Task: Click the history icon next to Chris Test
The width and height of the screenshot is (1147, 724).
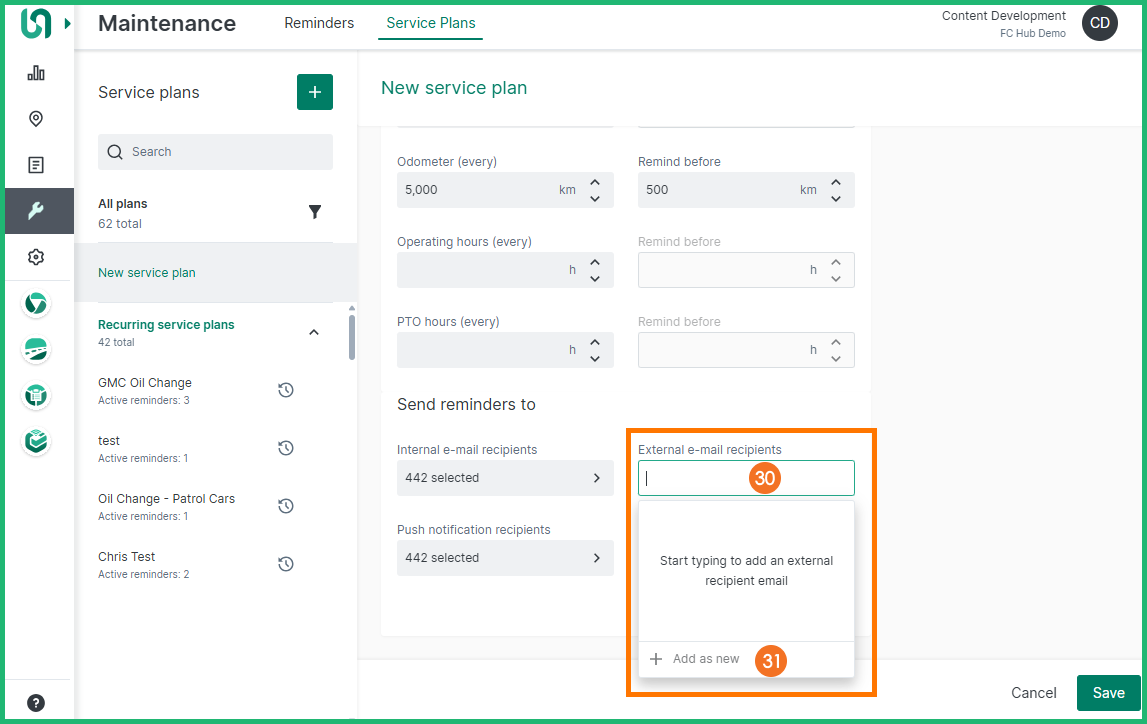Action: pyautogui.click(x=285, y=564)
